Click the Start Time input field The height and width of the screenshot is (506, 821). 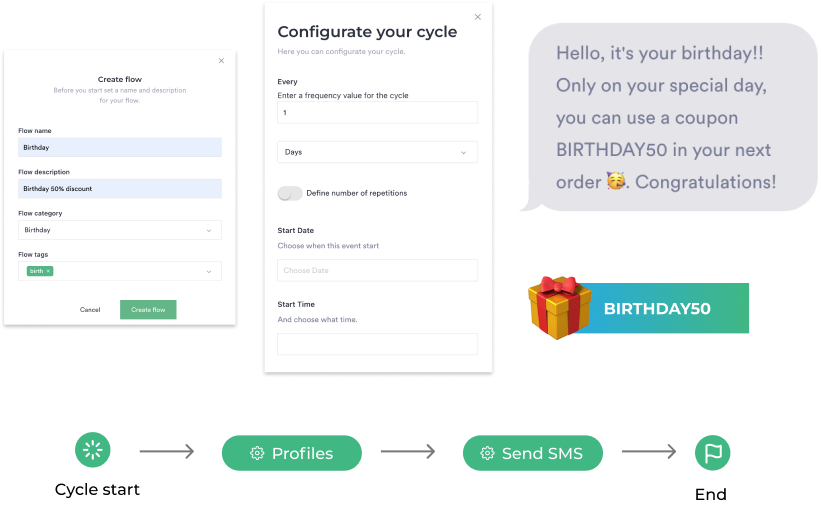377,344
